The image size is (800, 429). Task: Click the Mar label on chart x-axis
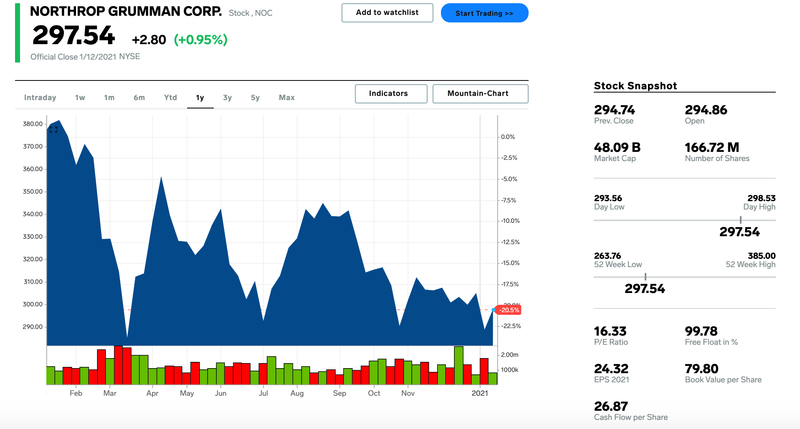tap(110, 393)
